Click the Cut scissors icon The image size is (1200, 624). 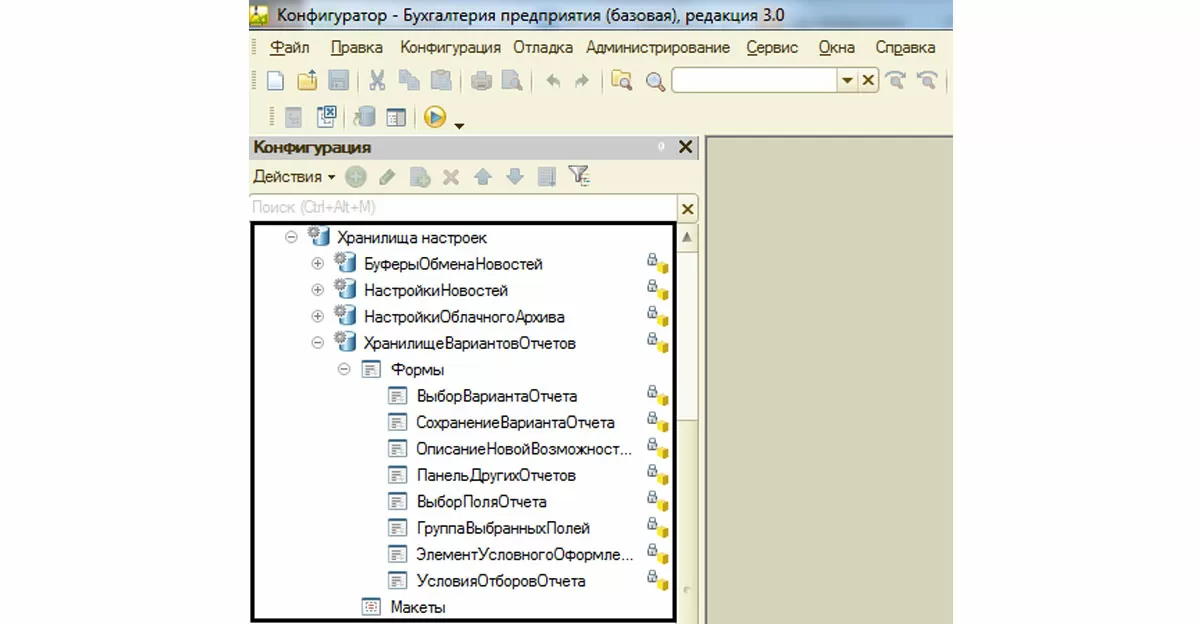coord(377,81)
